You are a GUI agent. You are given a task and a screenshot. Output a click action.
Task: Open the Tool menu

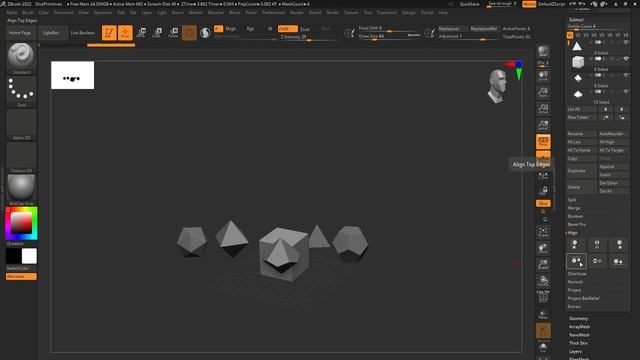pyautogui.click(x=368, y=13)
